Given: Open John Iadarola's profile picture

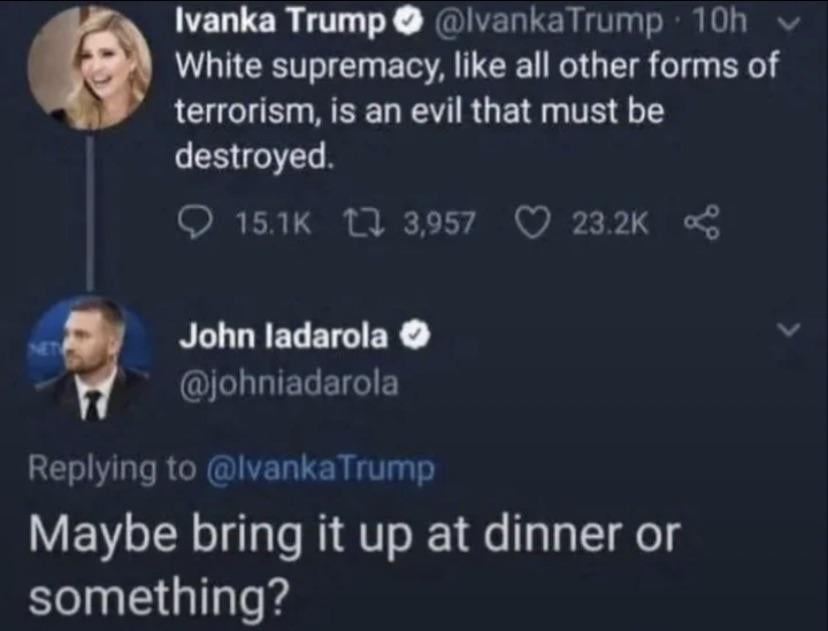Looking at the screenshot, I should tap(90, 359).
